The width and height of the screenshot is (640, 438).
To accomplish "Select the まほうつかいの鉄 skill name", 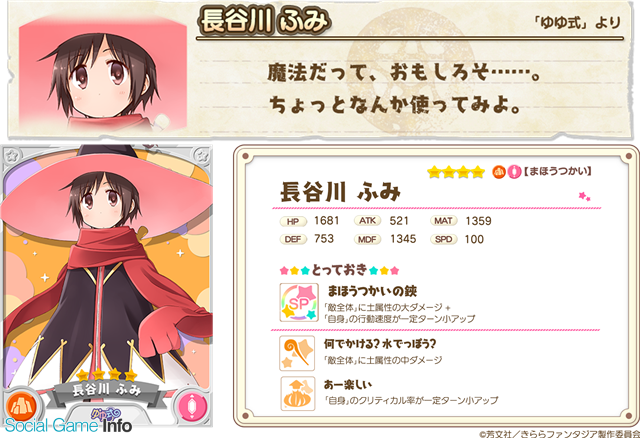I will click(x=372, y=291).
